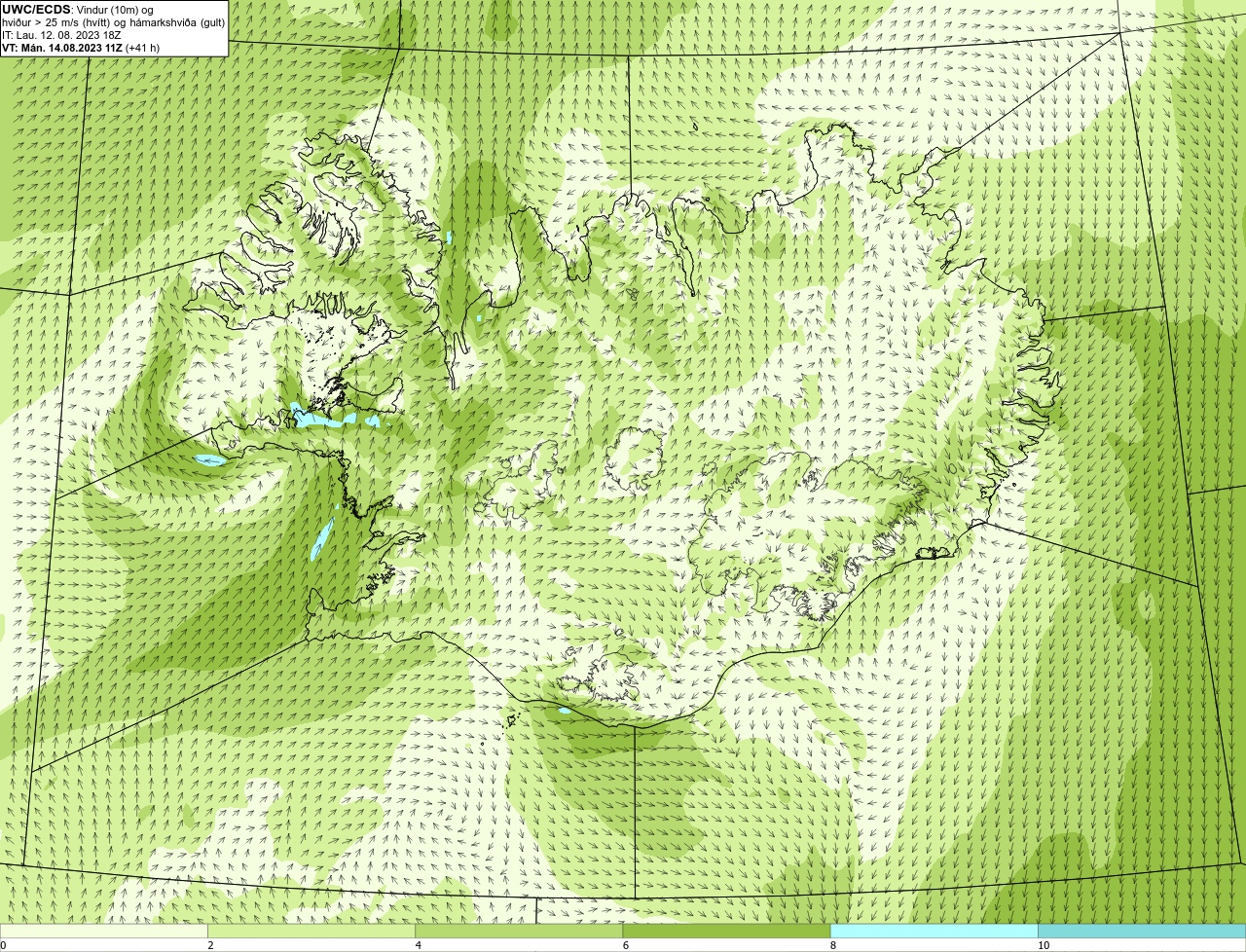Click the 'VT: Mán. 14.08.2023 11Z (+41 h)' line
Screen dimensions: 1246x952
[x=81, y=47]
